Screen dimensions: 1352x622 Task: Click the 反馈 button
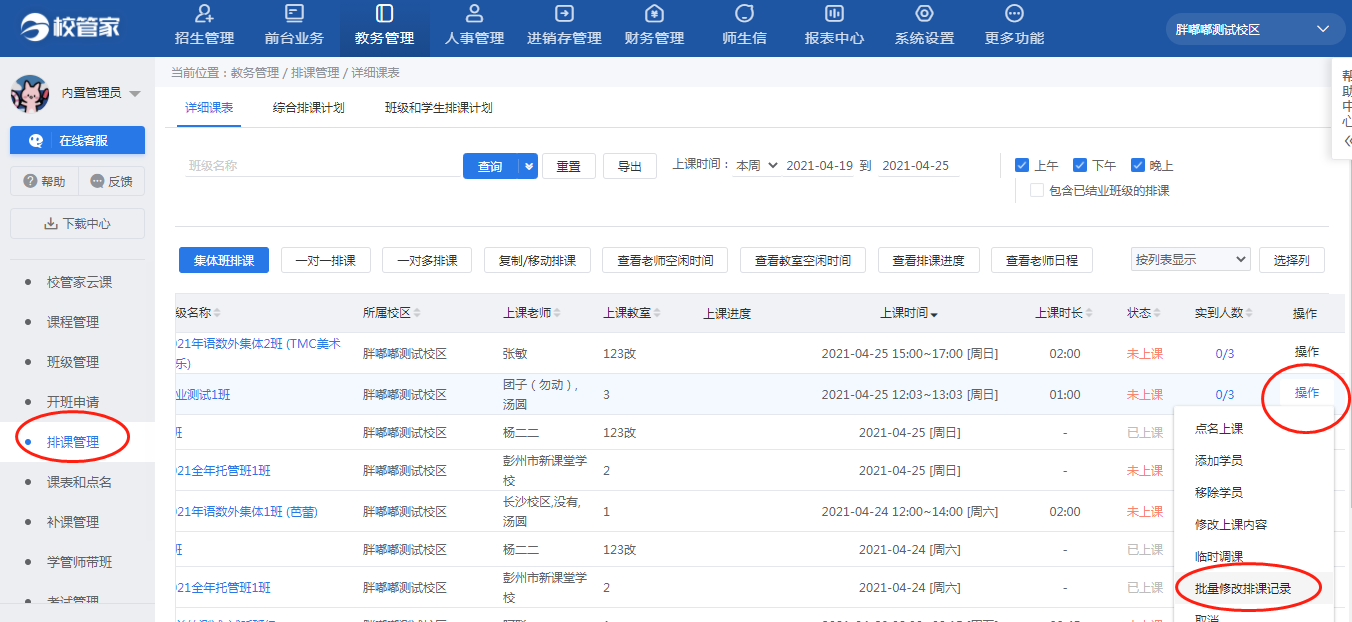click(111, 181)
